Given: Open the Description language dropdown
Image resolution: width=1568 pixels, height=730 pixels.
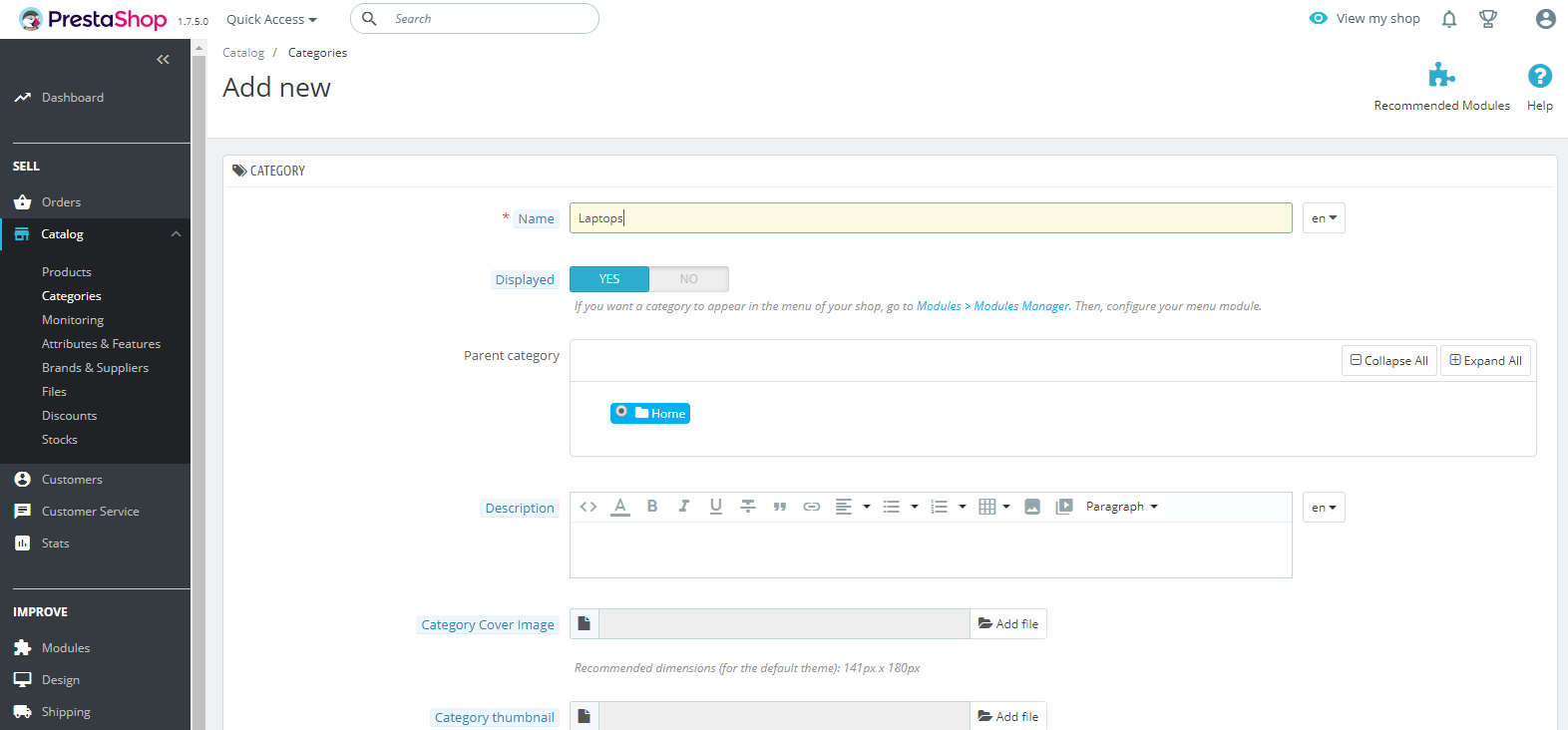Looking at the screenshot, I should pos(1324,508).
